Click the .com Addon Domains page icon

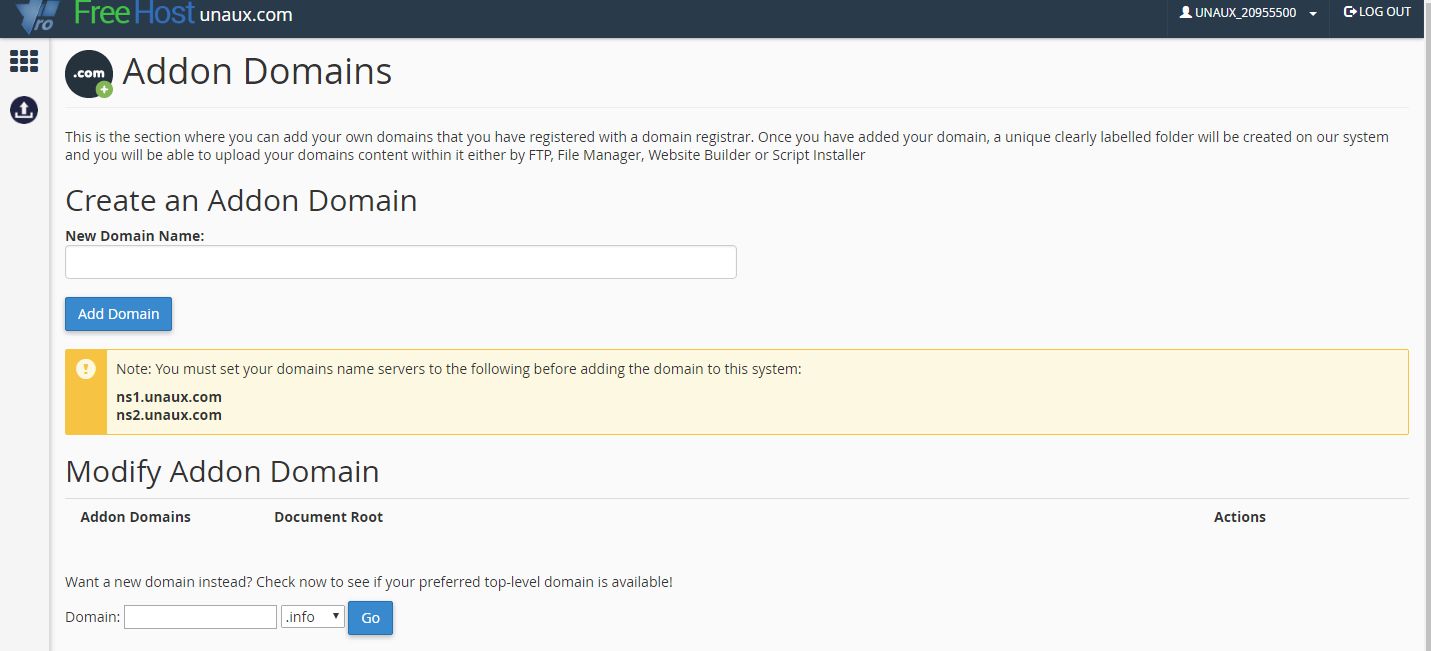(x=88, y=72)
